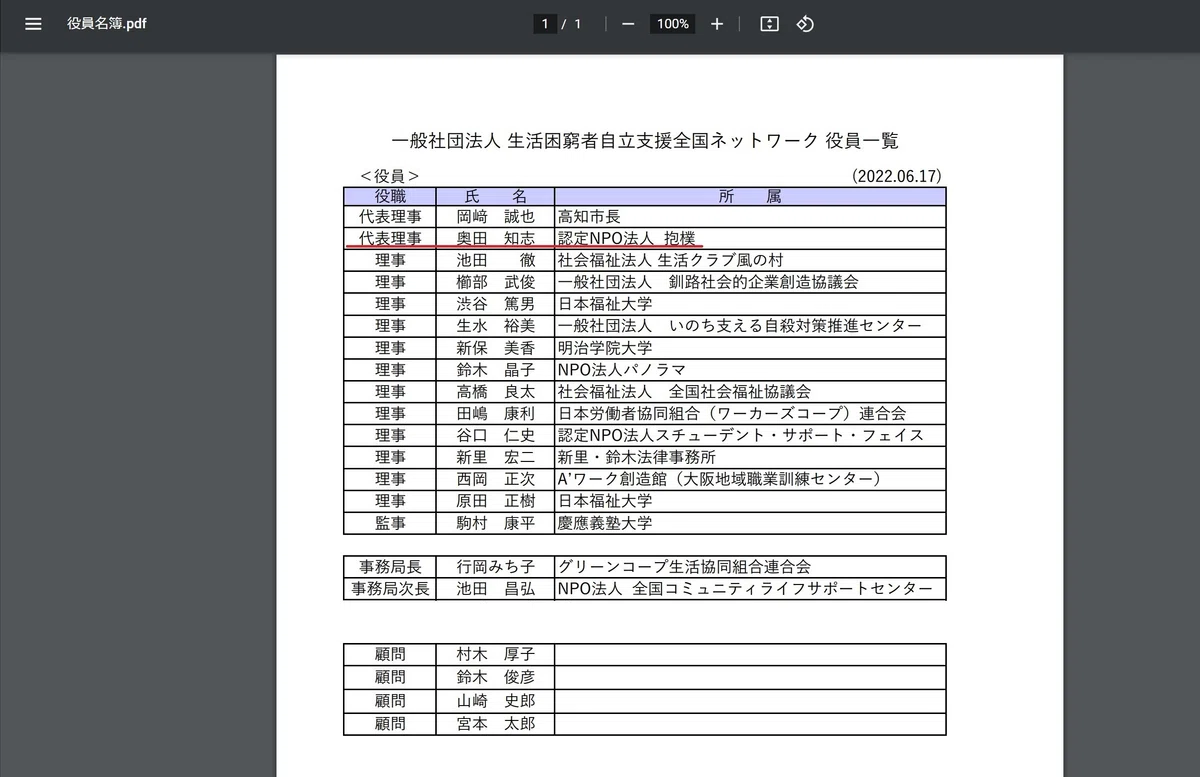1200x777 pixels.
Task: Select the affiliation 高知市長
Action: (x=590, y=216)
